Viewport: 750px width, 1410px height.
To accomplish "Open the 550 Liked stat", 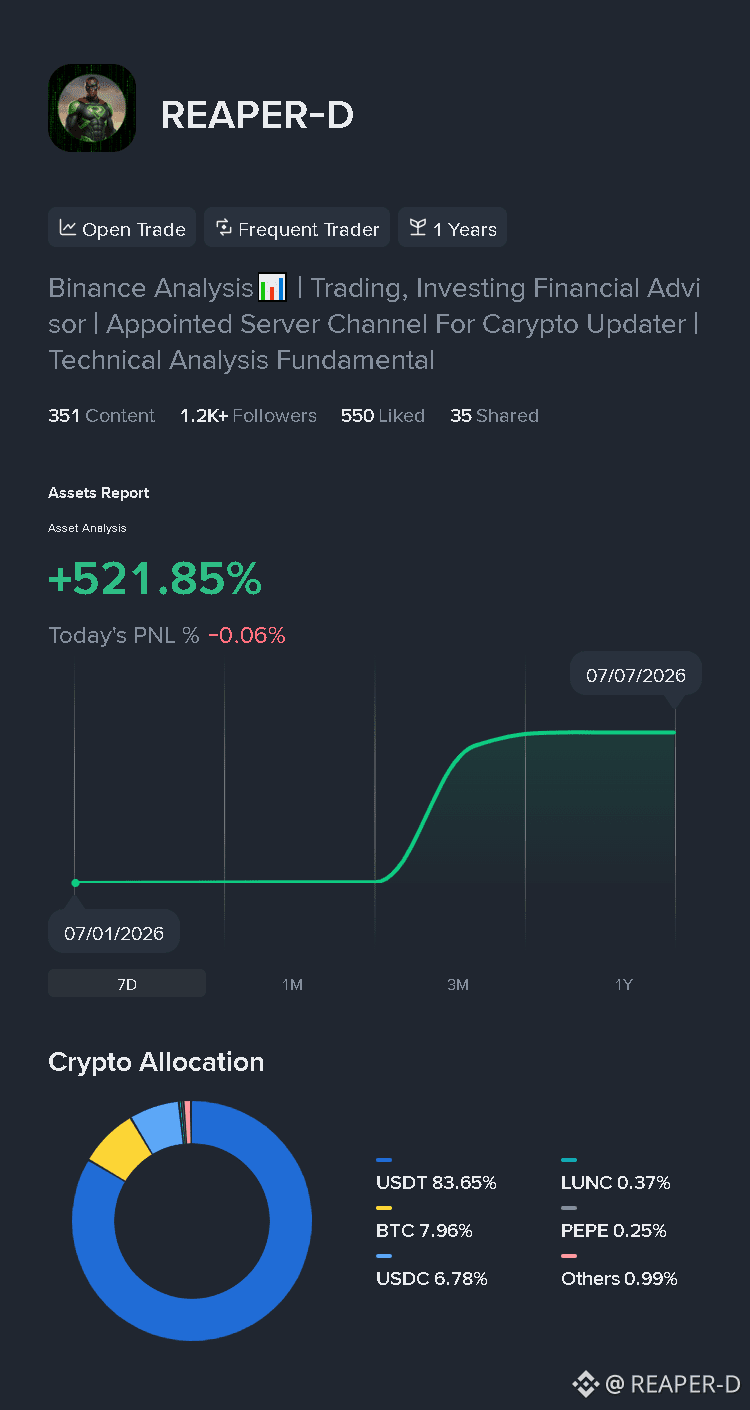I will [x=383, y=416].
